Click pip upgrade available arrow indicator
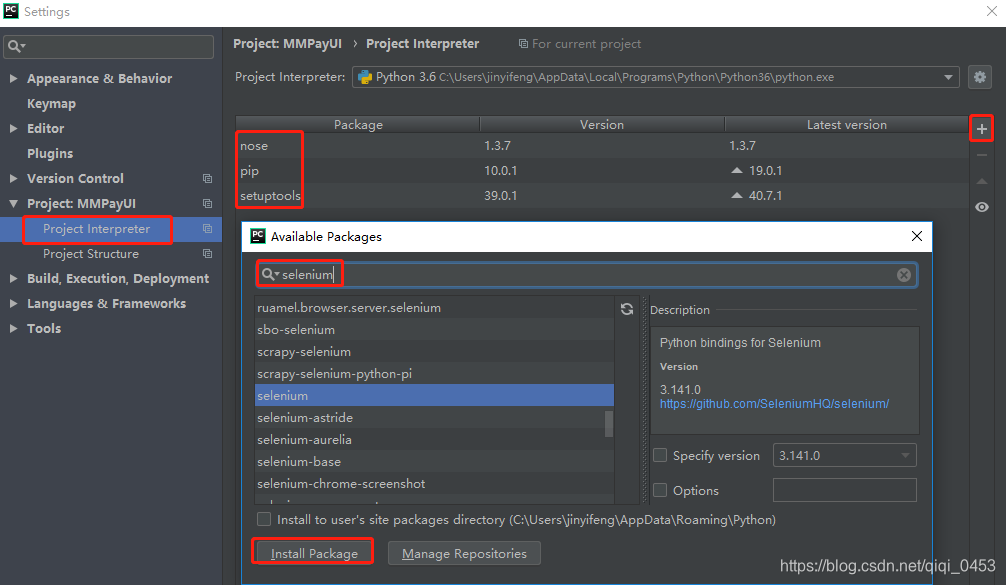 737,171
